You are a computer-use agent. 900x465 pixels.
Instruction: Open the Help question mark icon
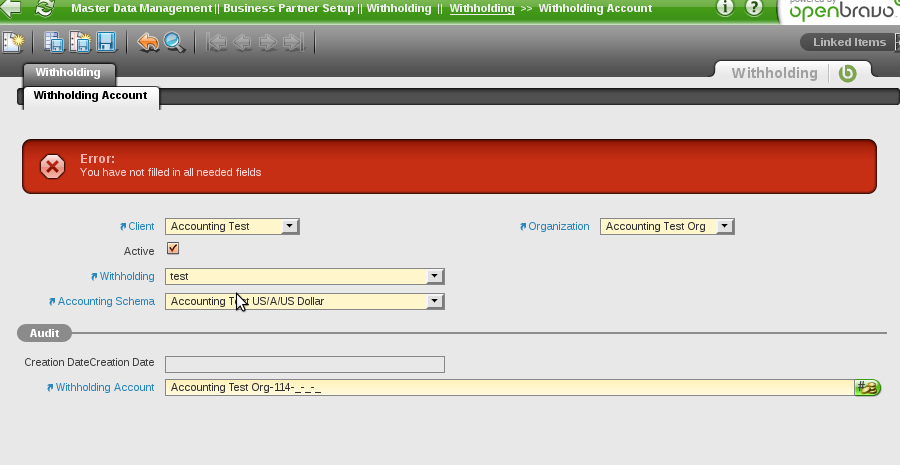point(754,7)
